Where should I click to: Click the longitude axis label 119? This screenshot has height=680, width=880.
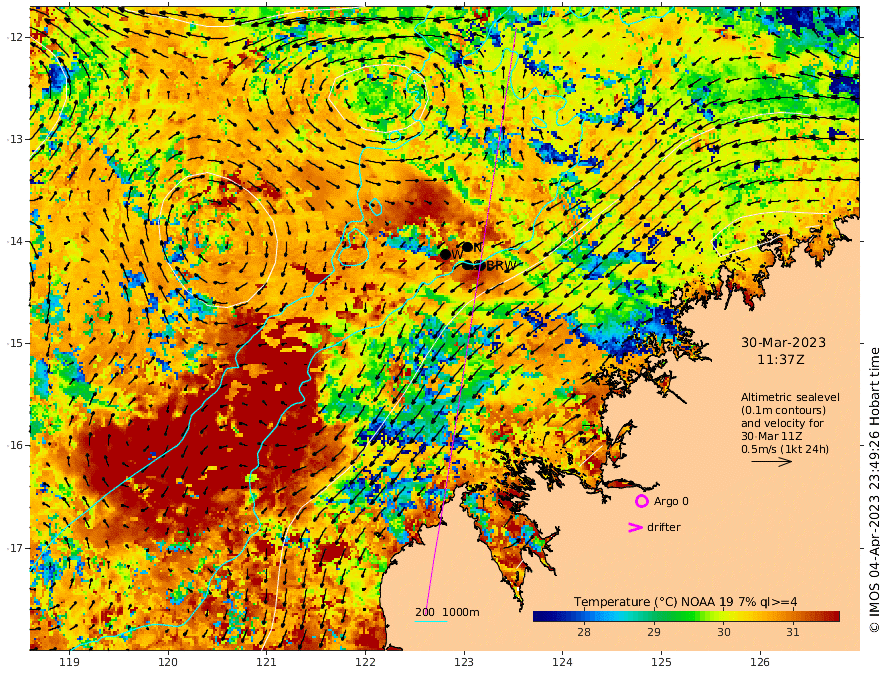point(70,663)
